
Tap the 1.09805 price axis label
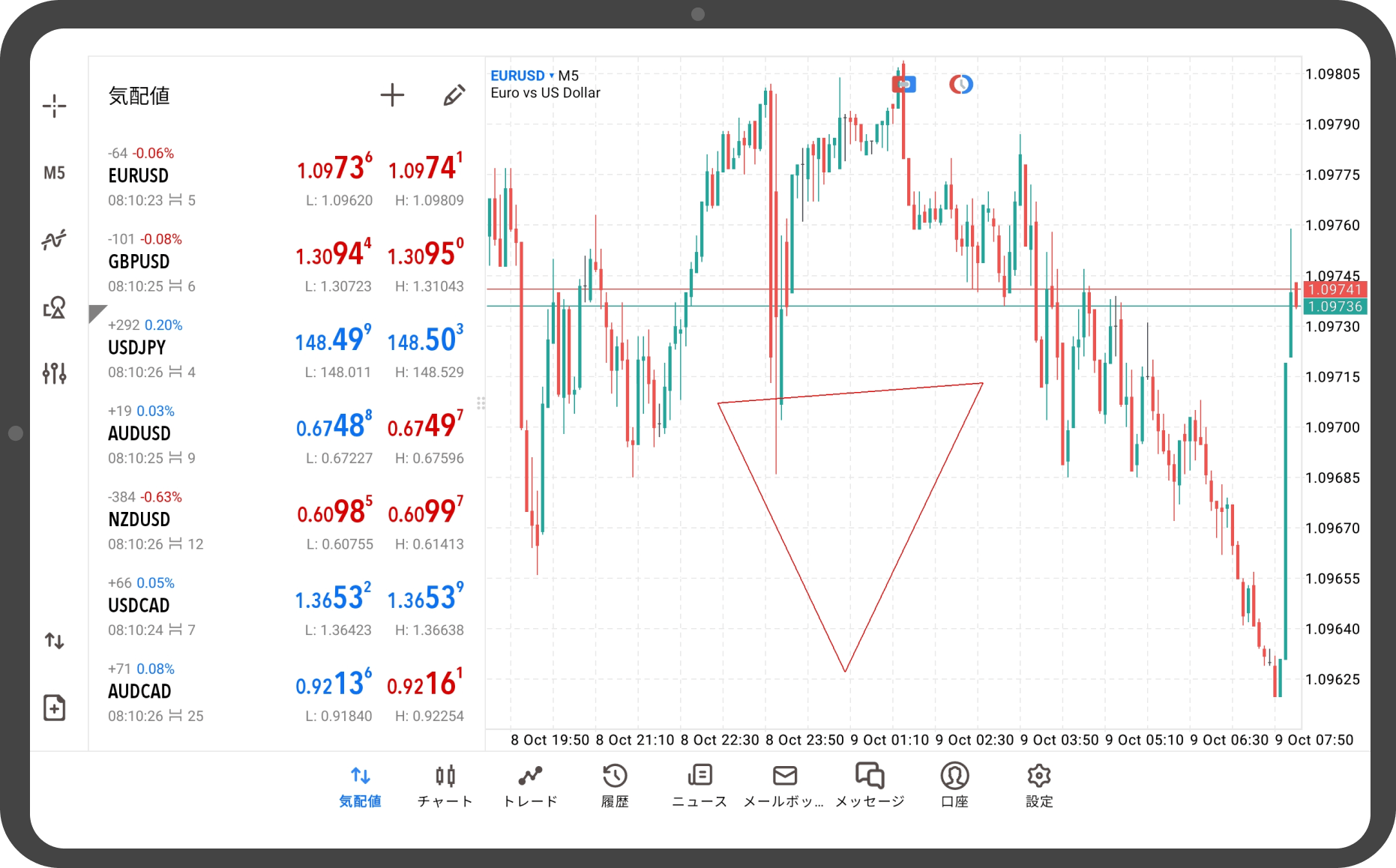pyautogui.click(x=1332, y=74)
